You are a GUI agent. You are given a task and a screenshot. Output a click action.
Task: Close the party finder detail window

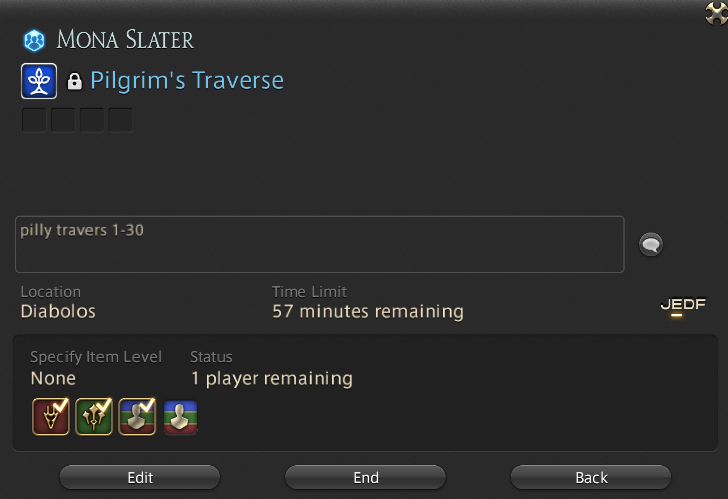click(x=716, y=13)
